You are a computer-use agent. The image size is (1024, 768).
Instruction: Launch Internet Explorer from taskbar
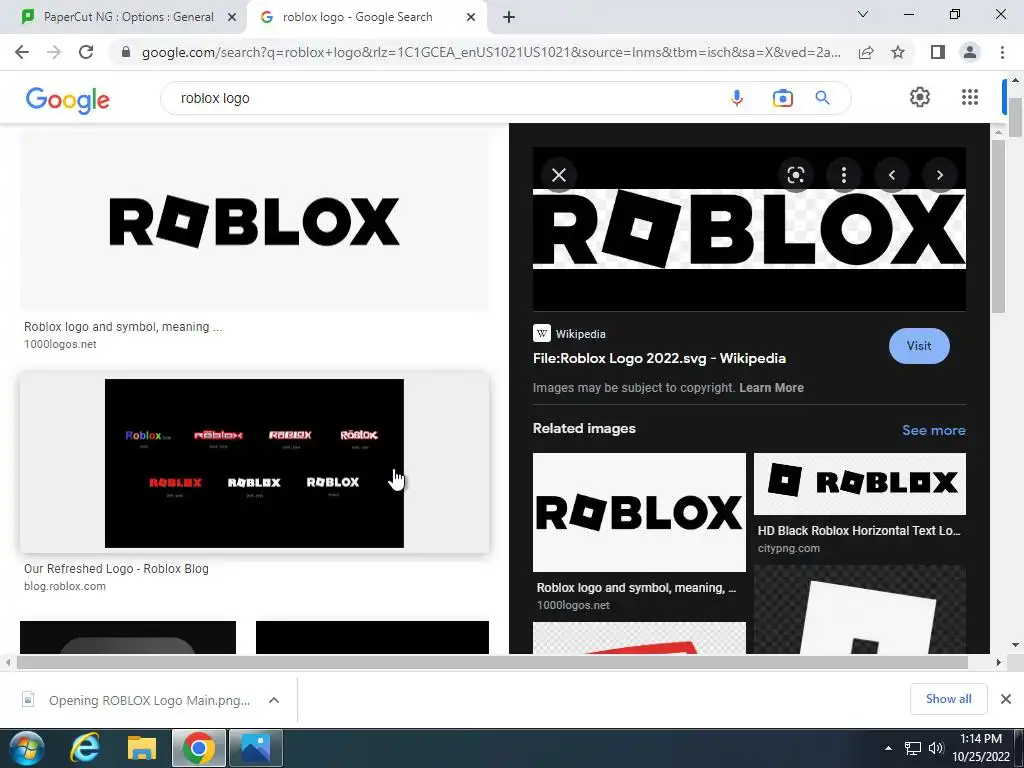(86, 748)
